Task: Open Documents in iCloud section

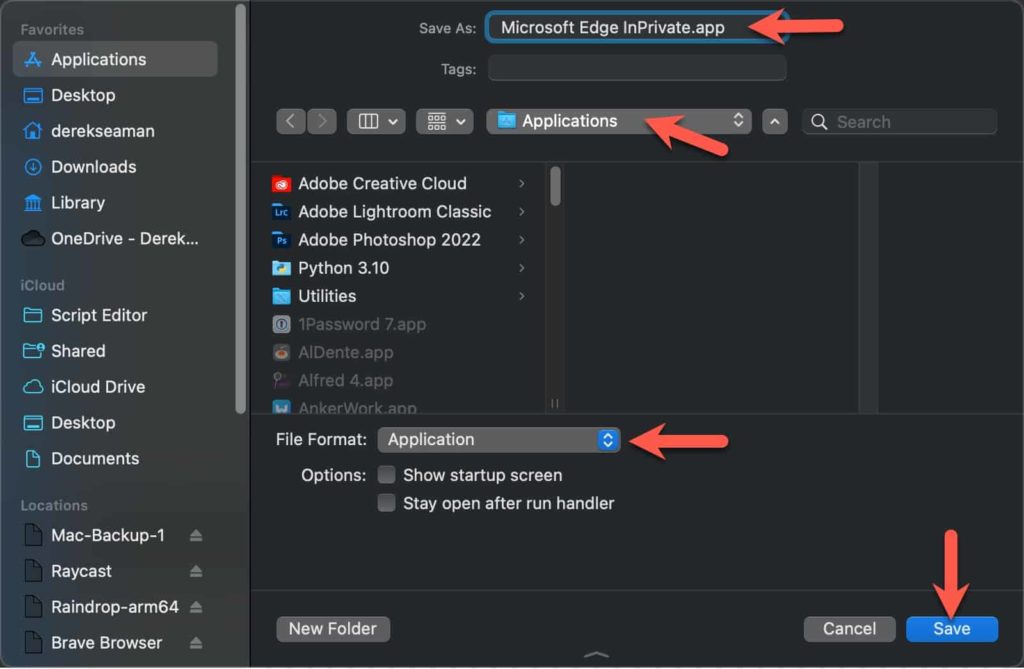Action: pos(115,459)
